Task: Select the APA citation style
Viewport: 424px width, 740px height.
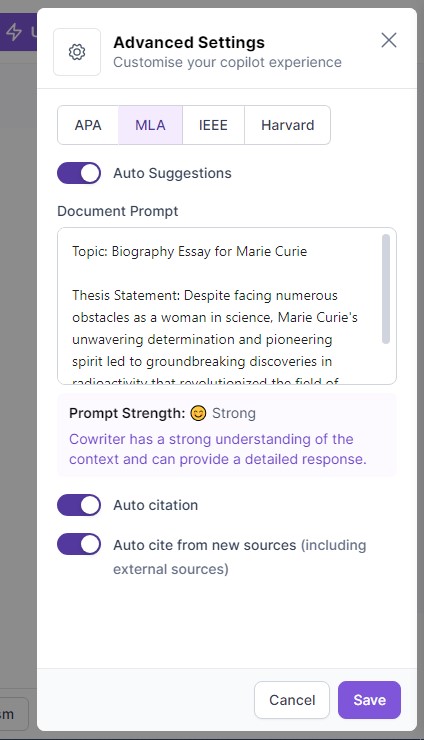Action: click(88, 125)
